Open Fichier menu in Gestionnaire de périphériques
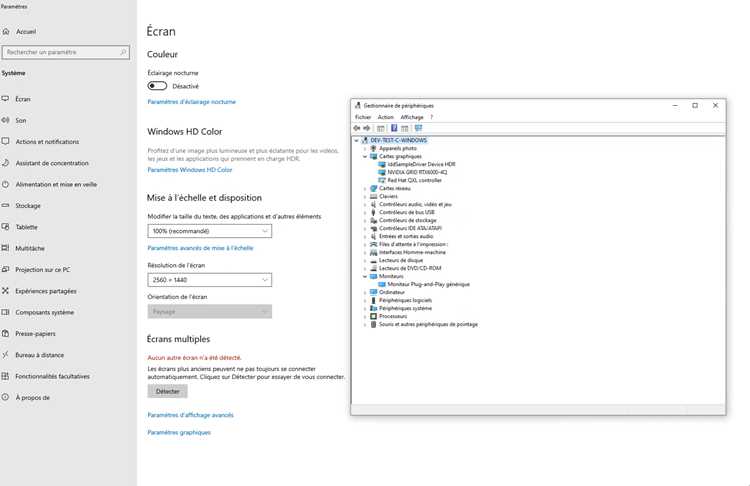This screenshot has height=486, width=750. tap(363, 117)
